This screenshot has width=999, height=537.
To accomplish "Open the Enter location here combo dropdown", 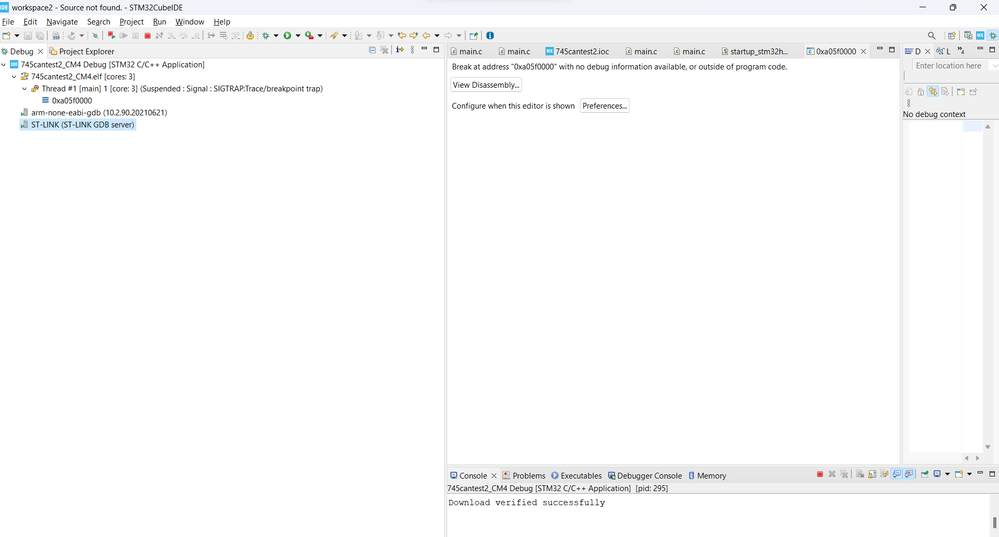I will (995, 66).
